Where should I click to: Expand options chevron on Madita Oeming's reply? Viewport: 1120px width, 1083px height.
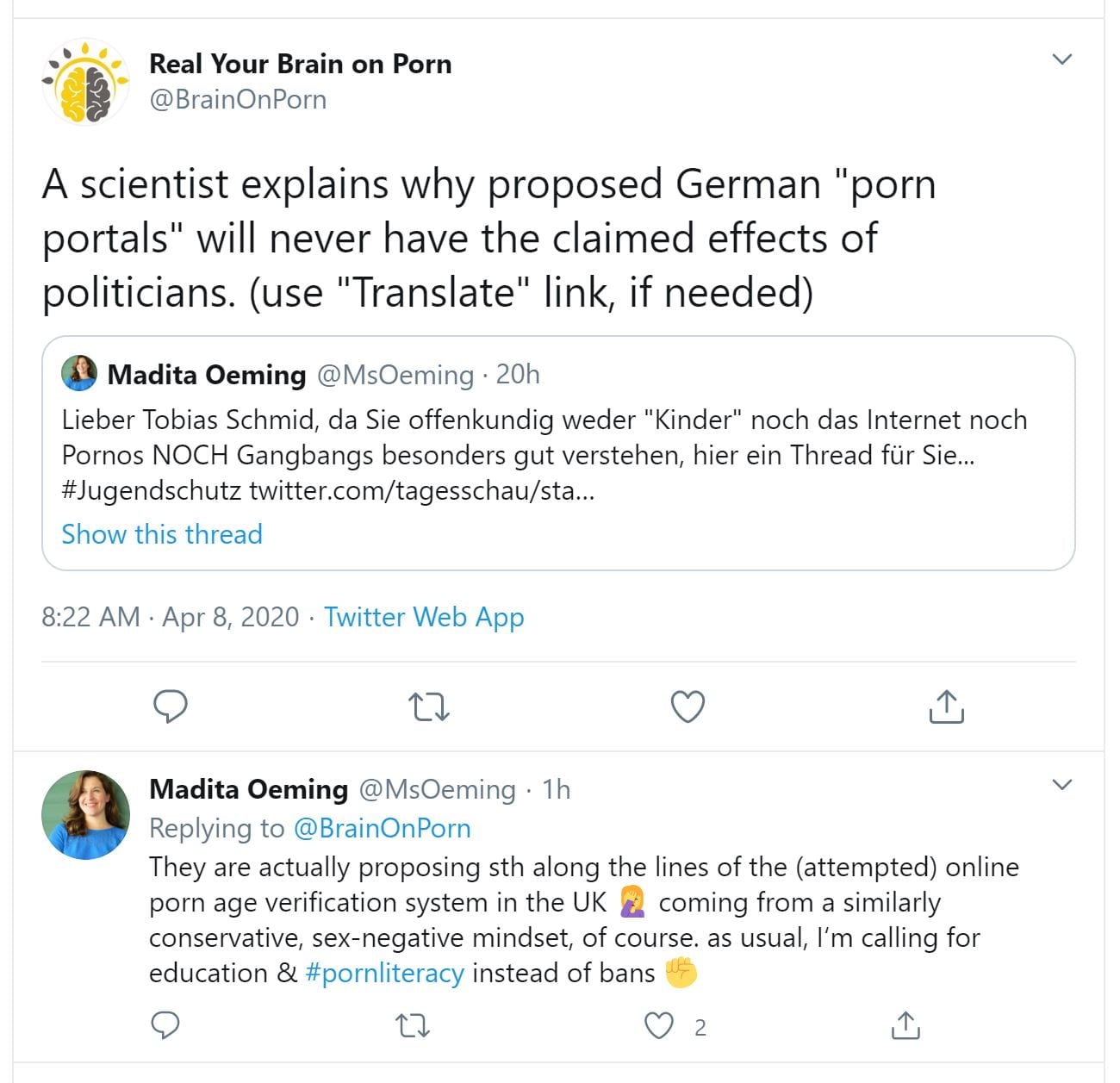(1062, 785)
